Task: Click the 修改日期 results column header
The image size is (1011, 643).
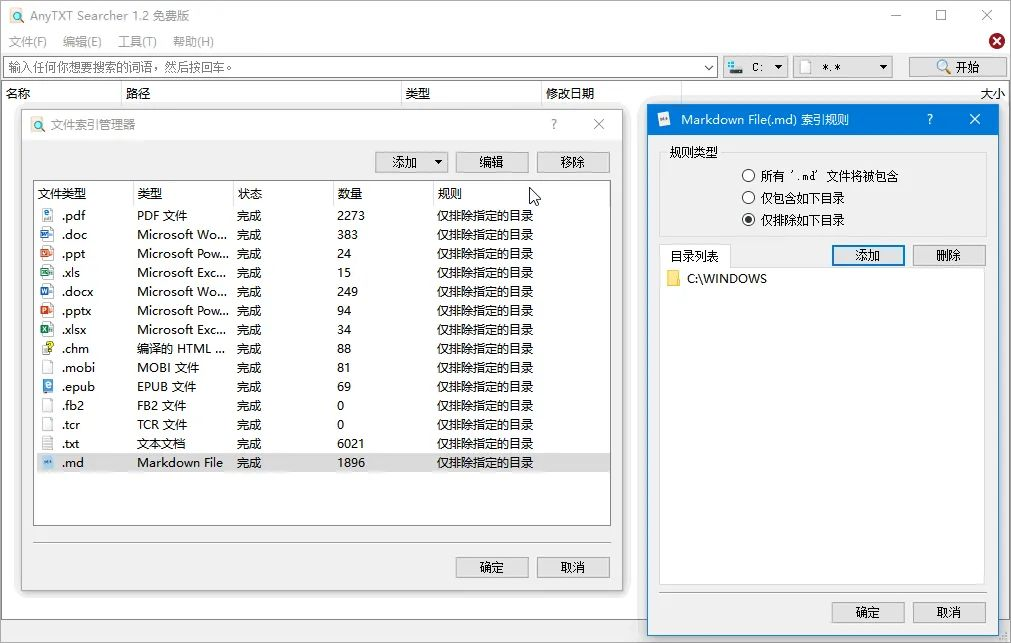Action: (611, 94)
